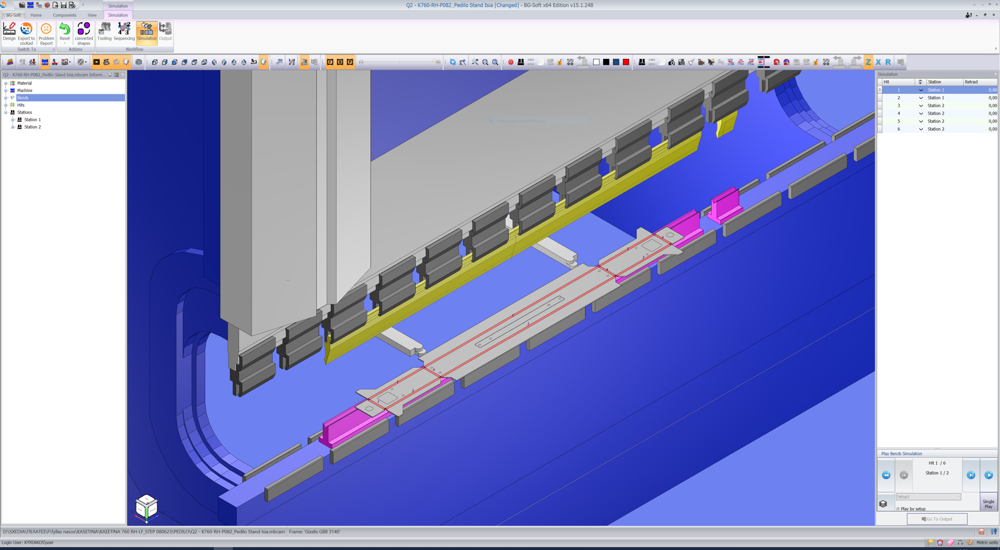1000x550 pixels.
Task: Click the greyed previous step button
Action: [904, 475]
